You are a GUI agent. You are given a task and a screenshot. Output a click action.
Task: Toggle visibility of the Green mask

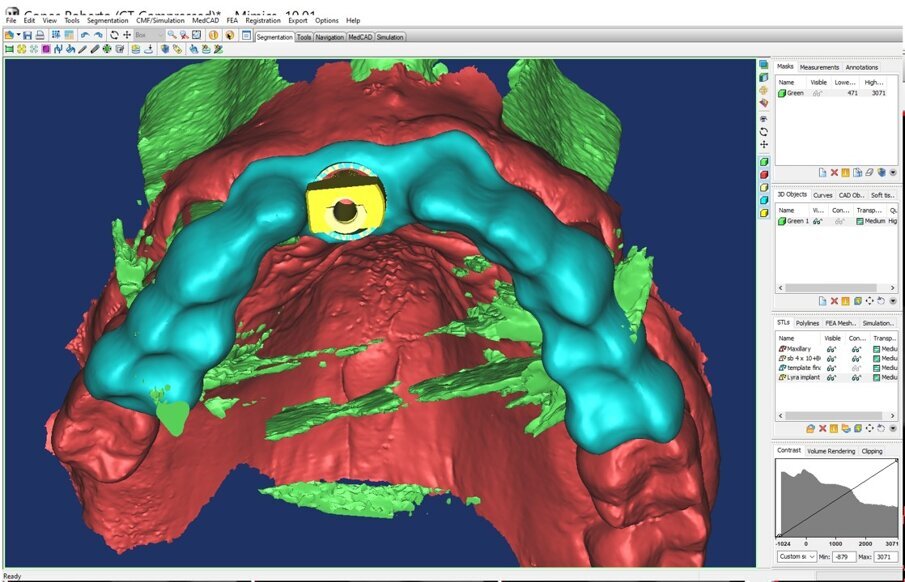click(x=815, y=93)
